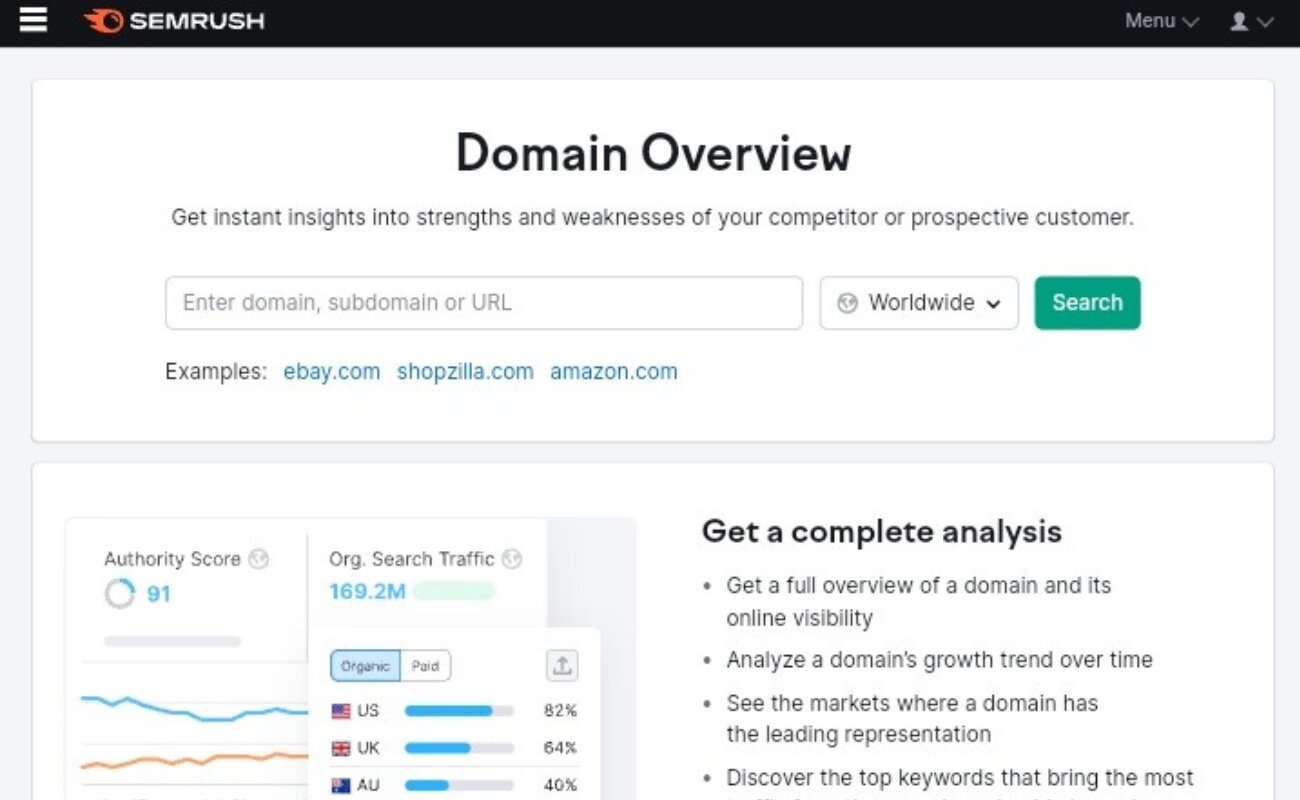Click the Org. Search Traffic label

pyautogui.click(x=412, y=559)
